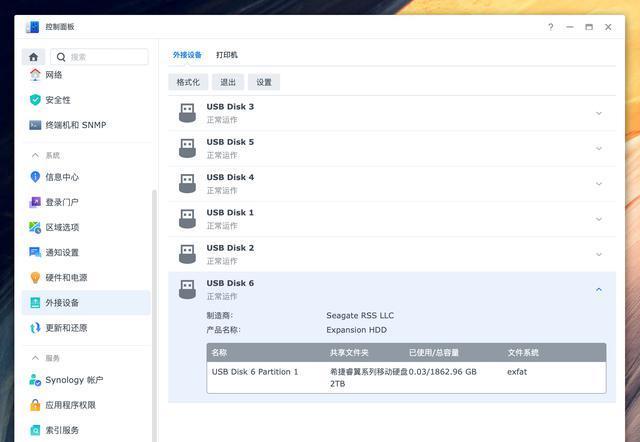Click the 文件系统 column header
The image size is (640, 442).
523,352
